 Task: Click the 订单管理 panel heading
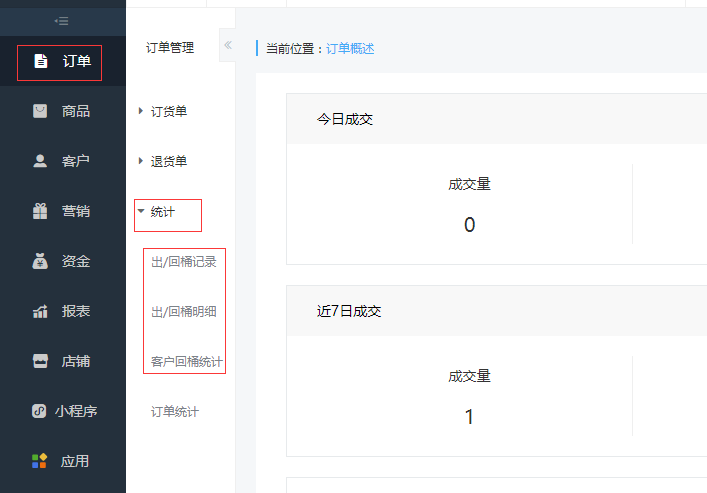(170, 47)
